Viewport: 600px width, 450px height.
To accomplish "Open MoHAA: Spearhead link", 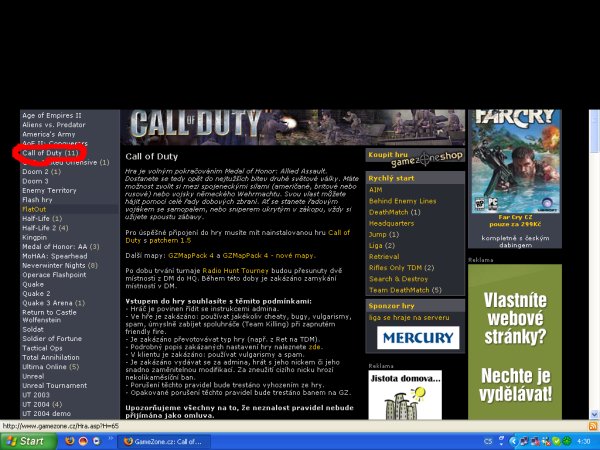I will 54,256.
